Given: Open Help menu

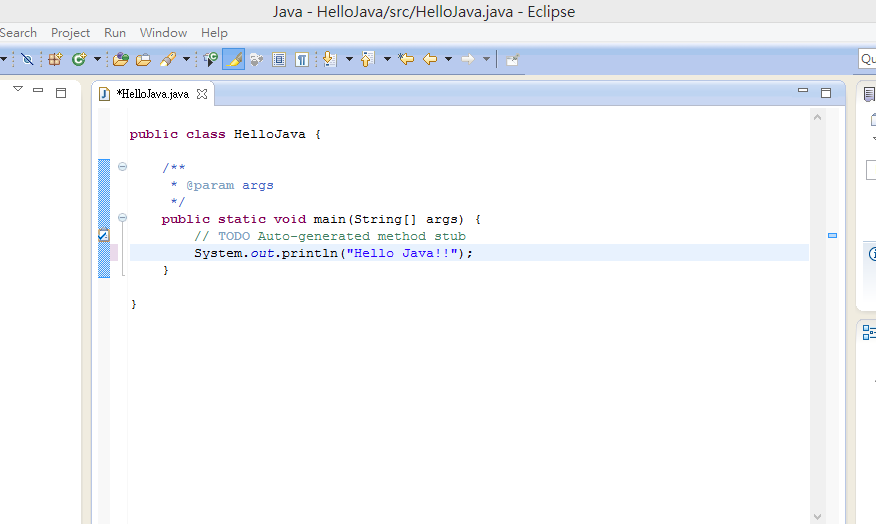Looking at the screenshot, I should (214, 32).
